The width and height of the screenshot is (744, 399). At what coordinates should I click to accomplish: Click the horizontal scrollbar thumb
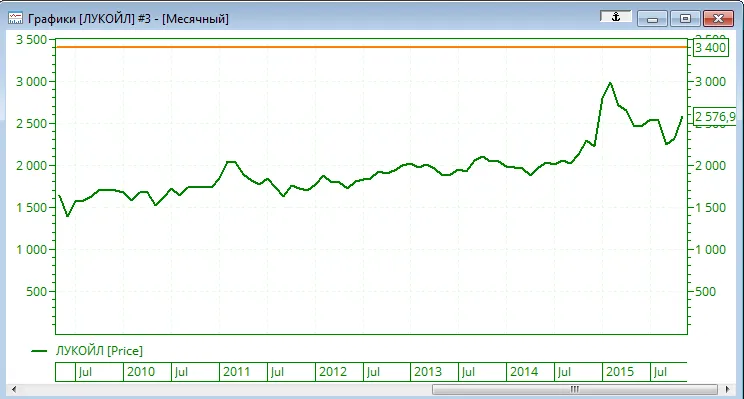[575, 390]
